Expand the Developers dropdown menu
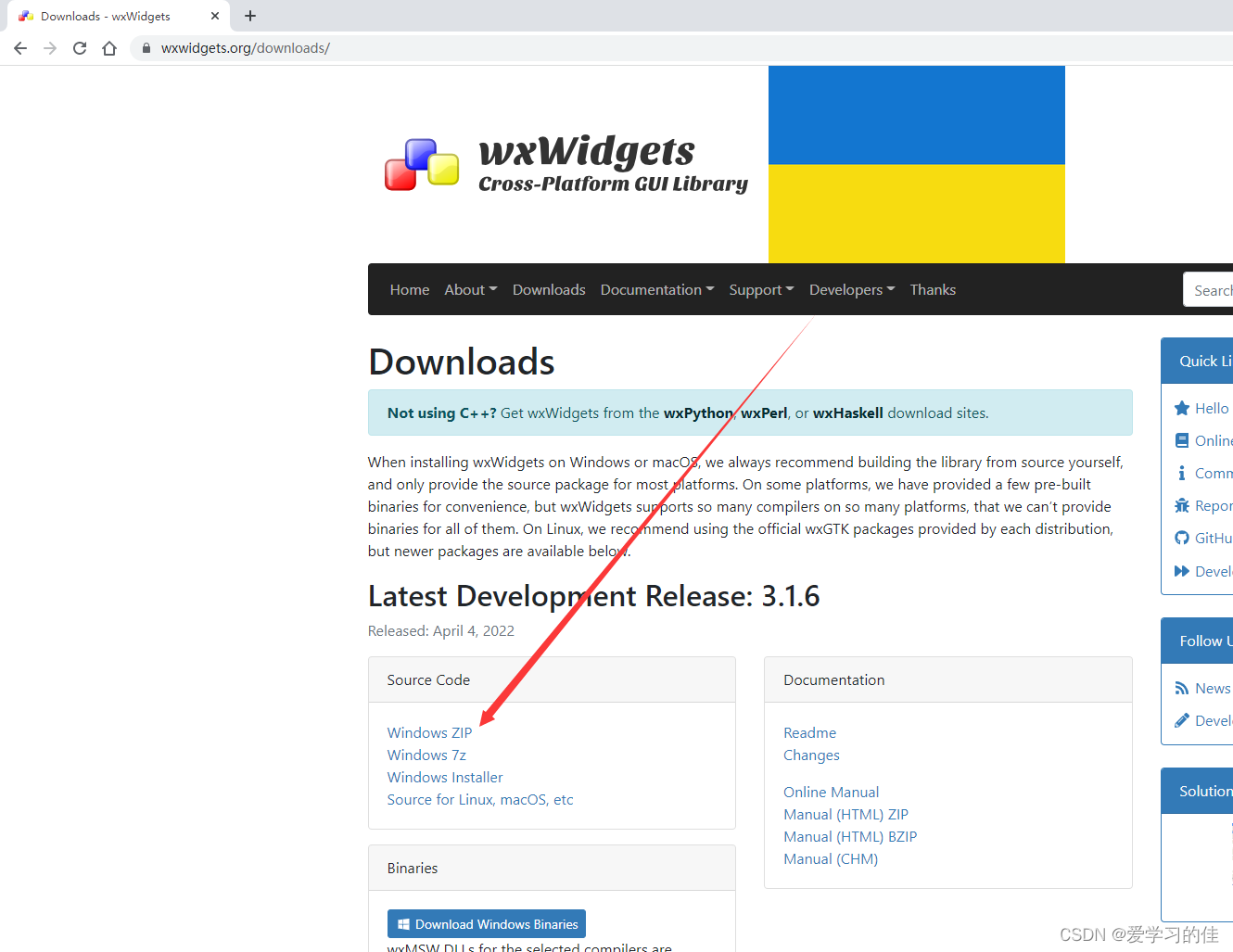The width and height of the screenshot is (1233, 952). click(852, 289)
